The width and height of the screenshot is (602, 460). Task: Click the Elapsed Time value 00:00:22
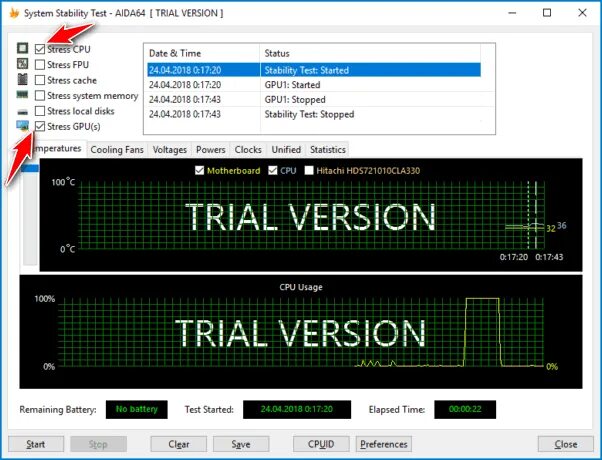(465, 409)
